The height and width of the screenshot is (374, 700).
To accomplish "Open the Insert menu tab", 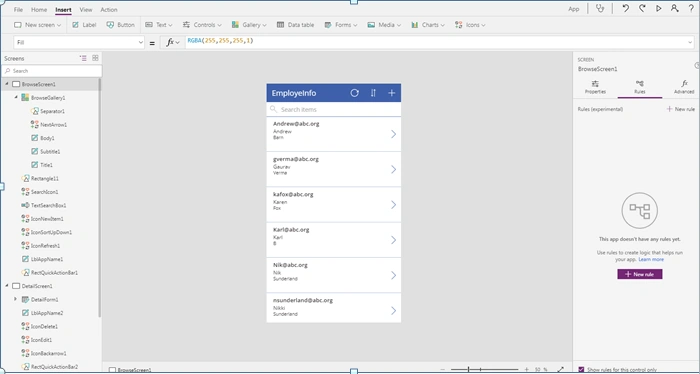I will point(63,10).
